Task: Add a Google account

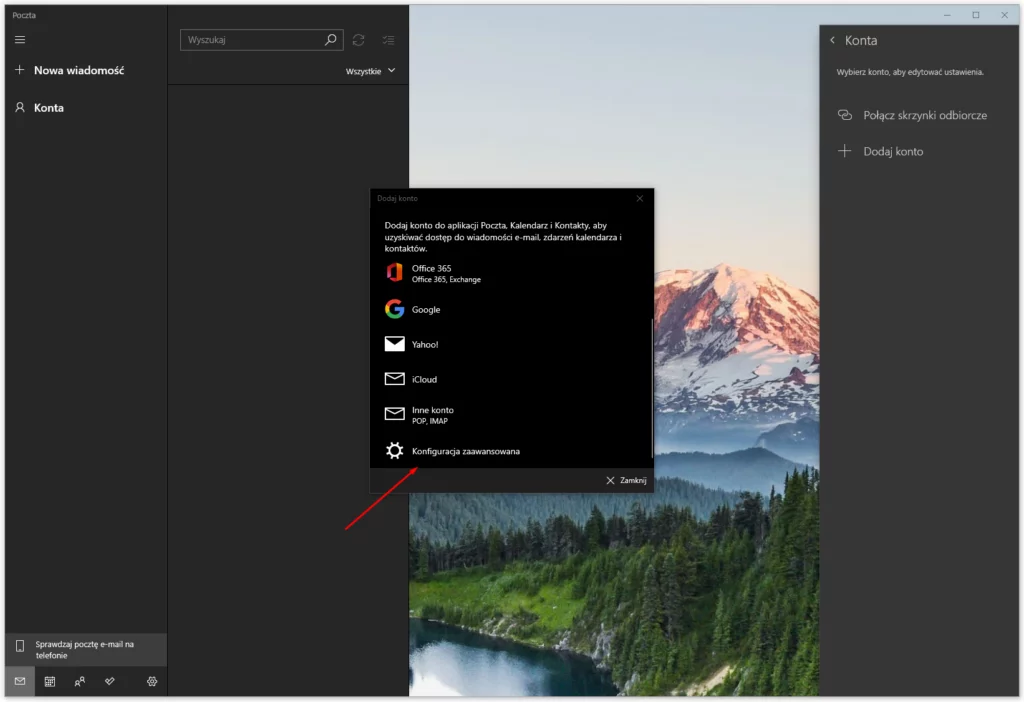Action: [x=424, y=309]
